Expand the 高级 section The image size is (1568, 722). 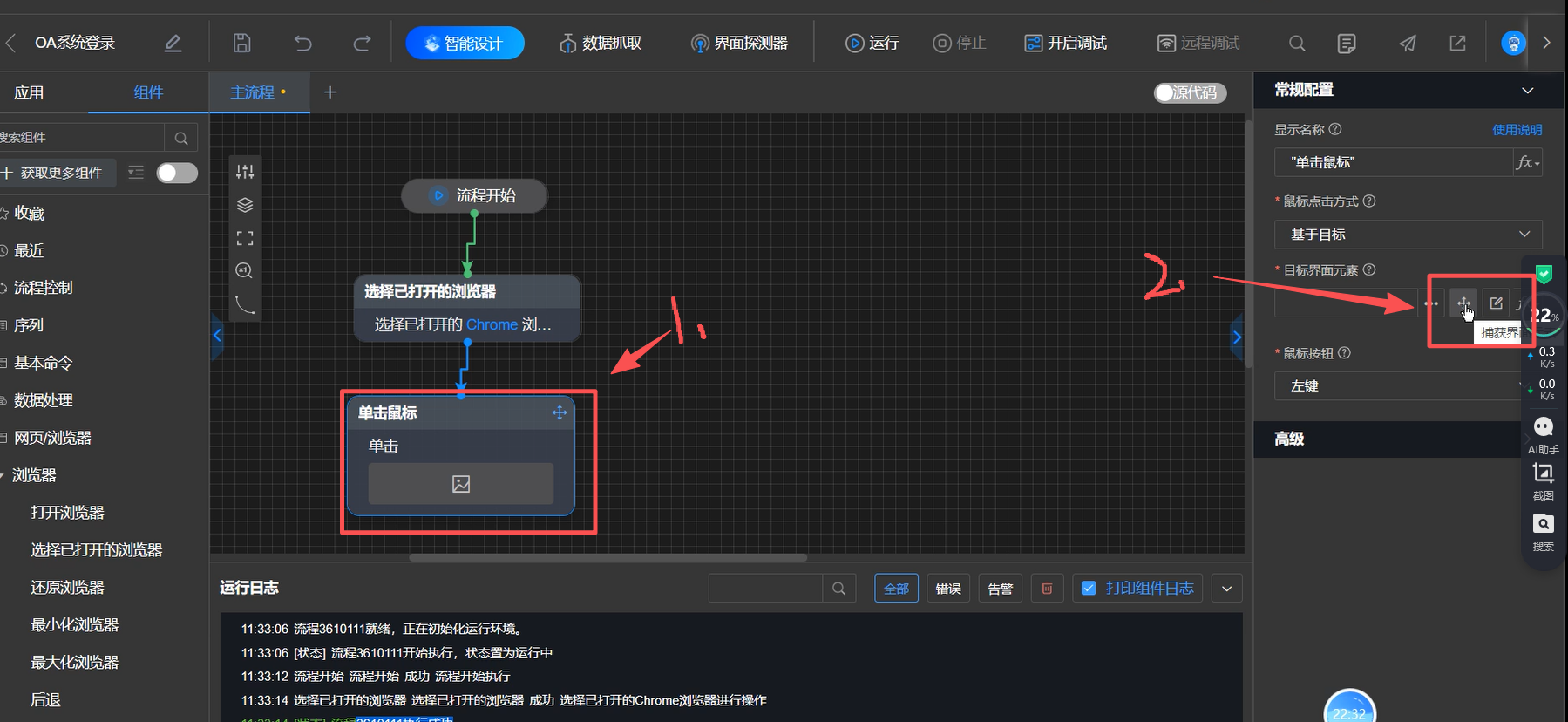(x=1386, y=439)
